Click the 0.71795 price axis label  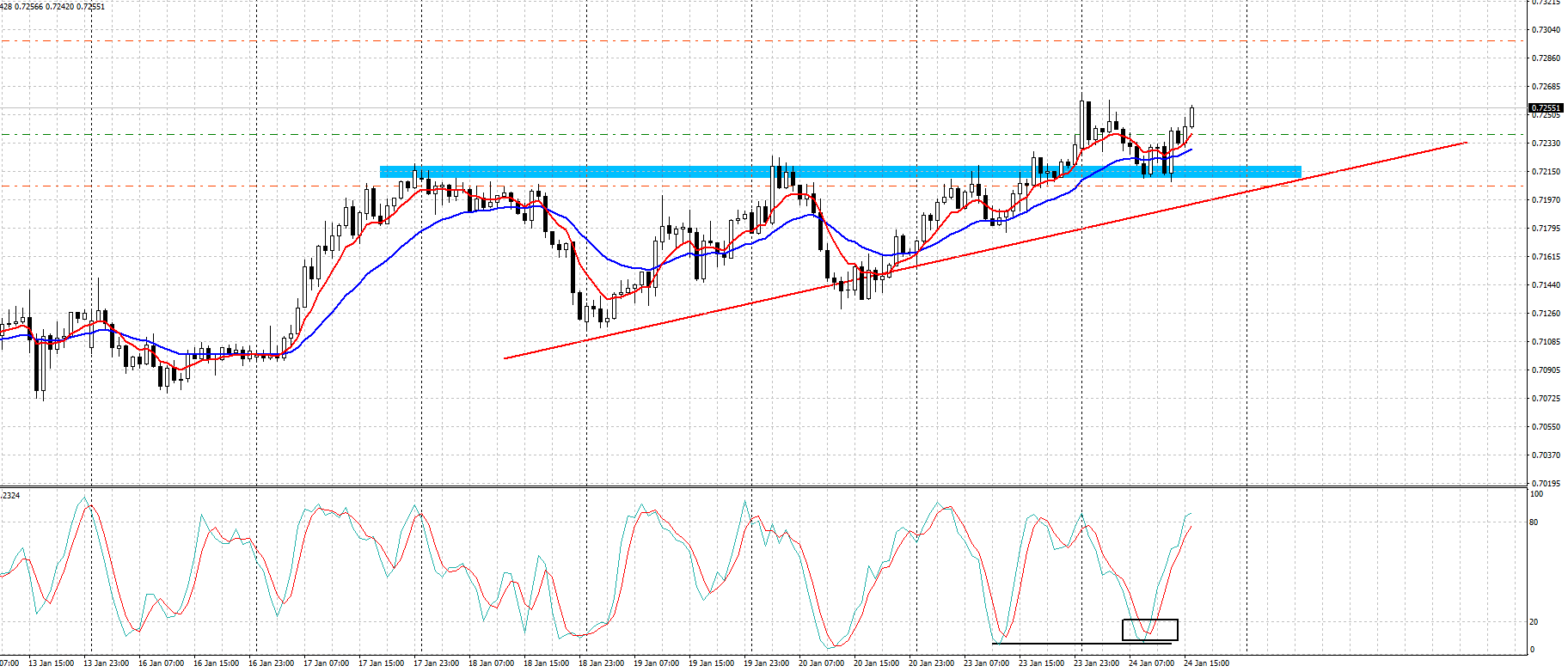[1547, 229]
